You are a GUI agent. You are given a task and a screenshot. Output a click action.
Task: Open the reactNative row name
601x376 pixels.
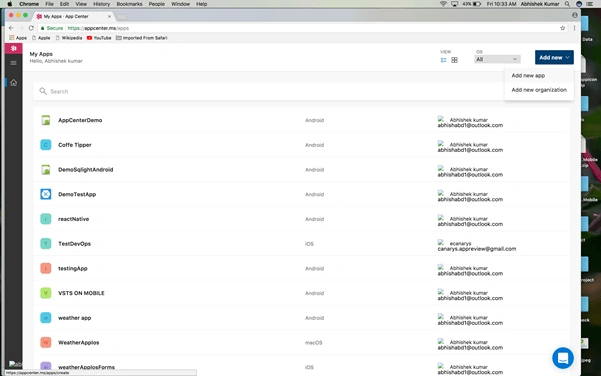coord(74,219)
